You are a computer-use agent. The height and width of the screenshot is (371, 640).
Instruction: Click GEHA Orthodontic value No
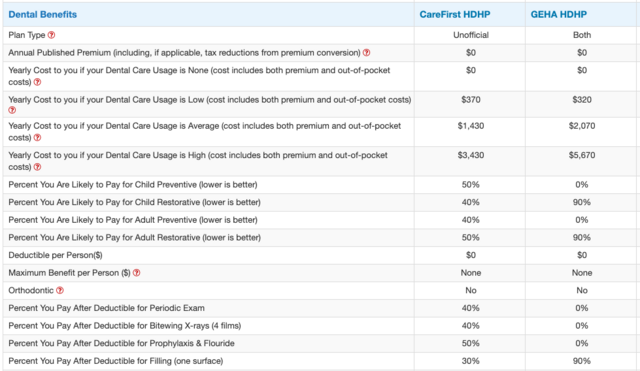(x=582, y=290)
